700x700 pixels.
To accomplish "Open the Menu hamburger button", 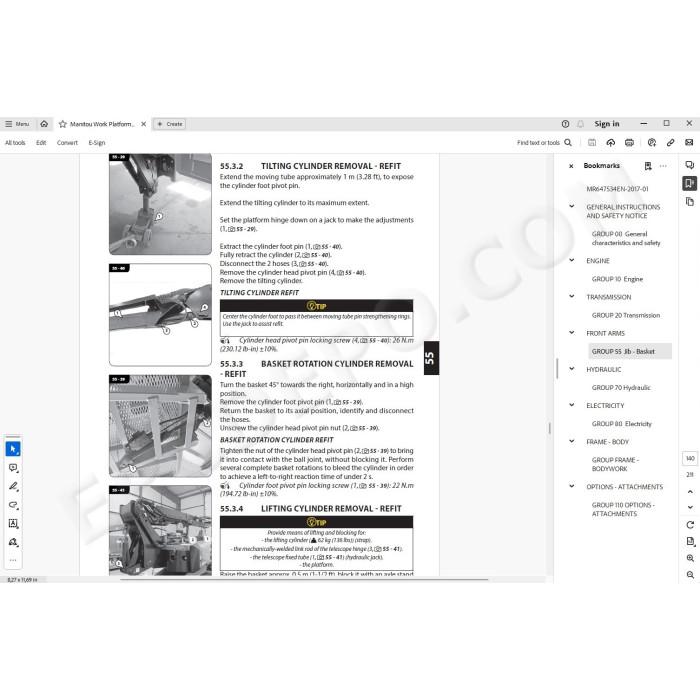I will (17, 124).
